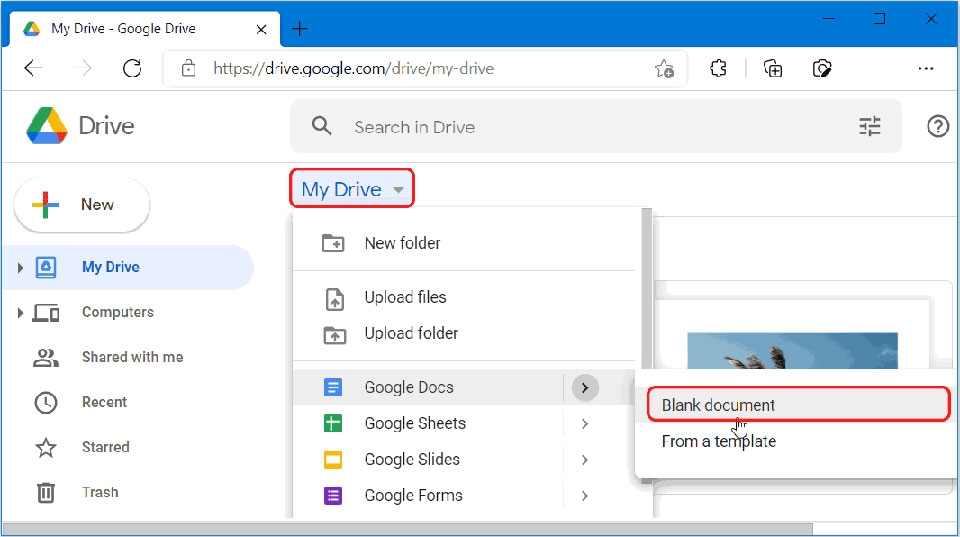Open Starred files section
The height and width of the screenshot is (537, 960).
(x=105, y=447)
